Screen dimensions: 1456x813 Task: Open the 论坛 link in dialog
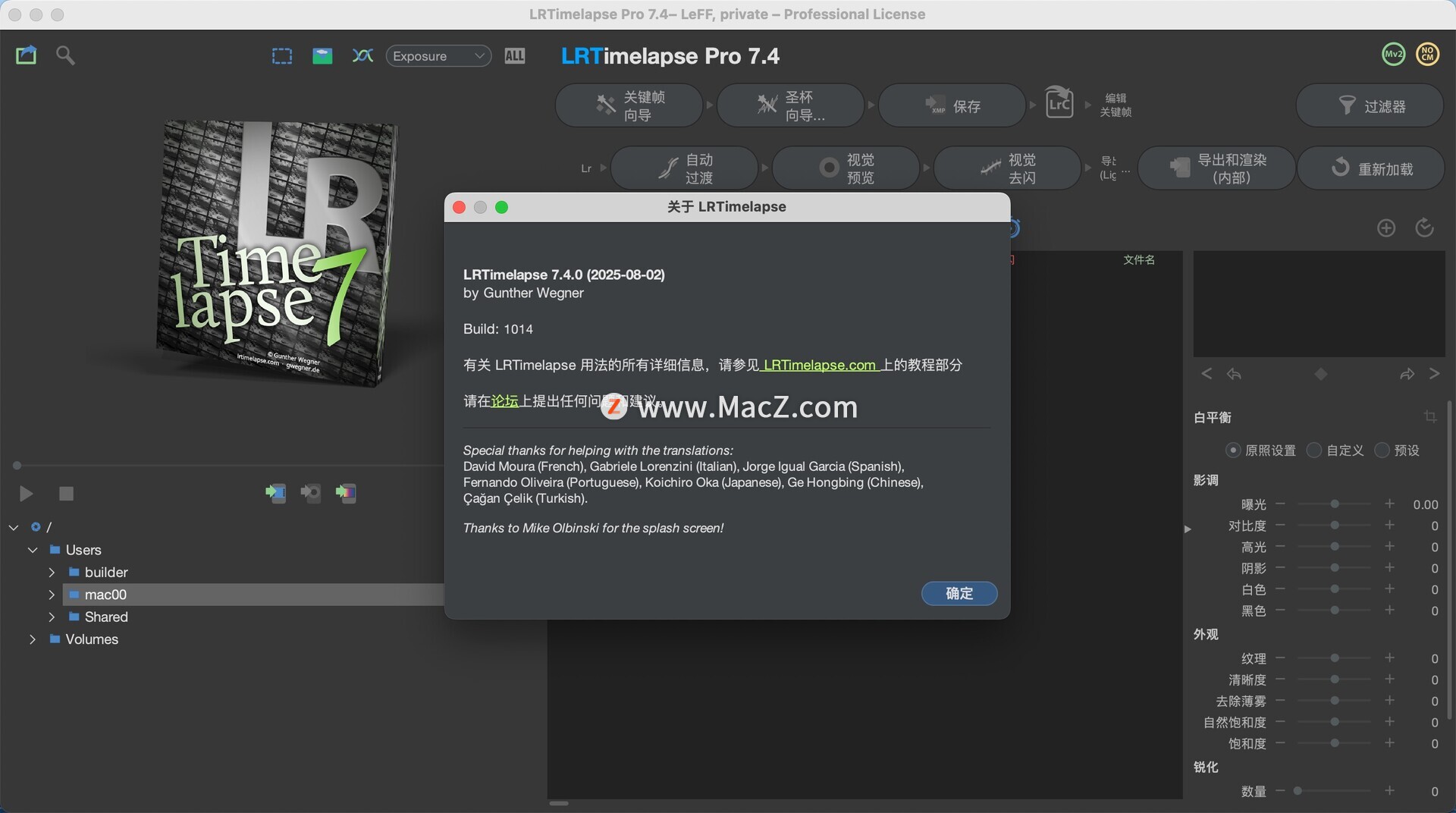(505, 401)
